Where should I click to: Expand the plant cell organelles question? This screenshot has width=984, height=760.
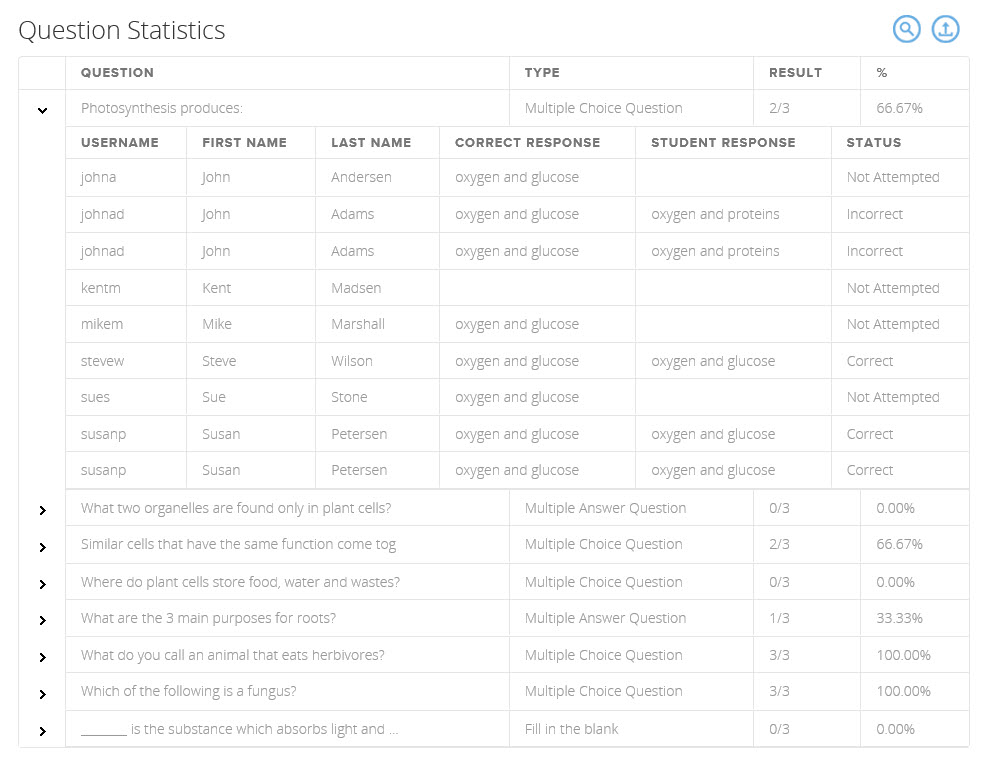click(x=42, y=510)
